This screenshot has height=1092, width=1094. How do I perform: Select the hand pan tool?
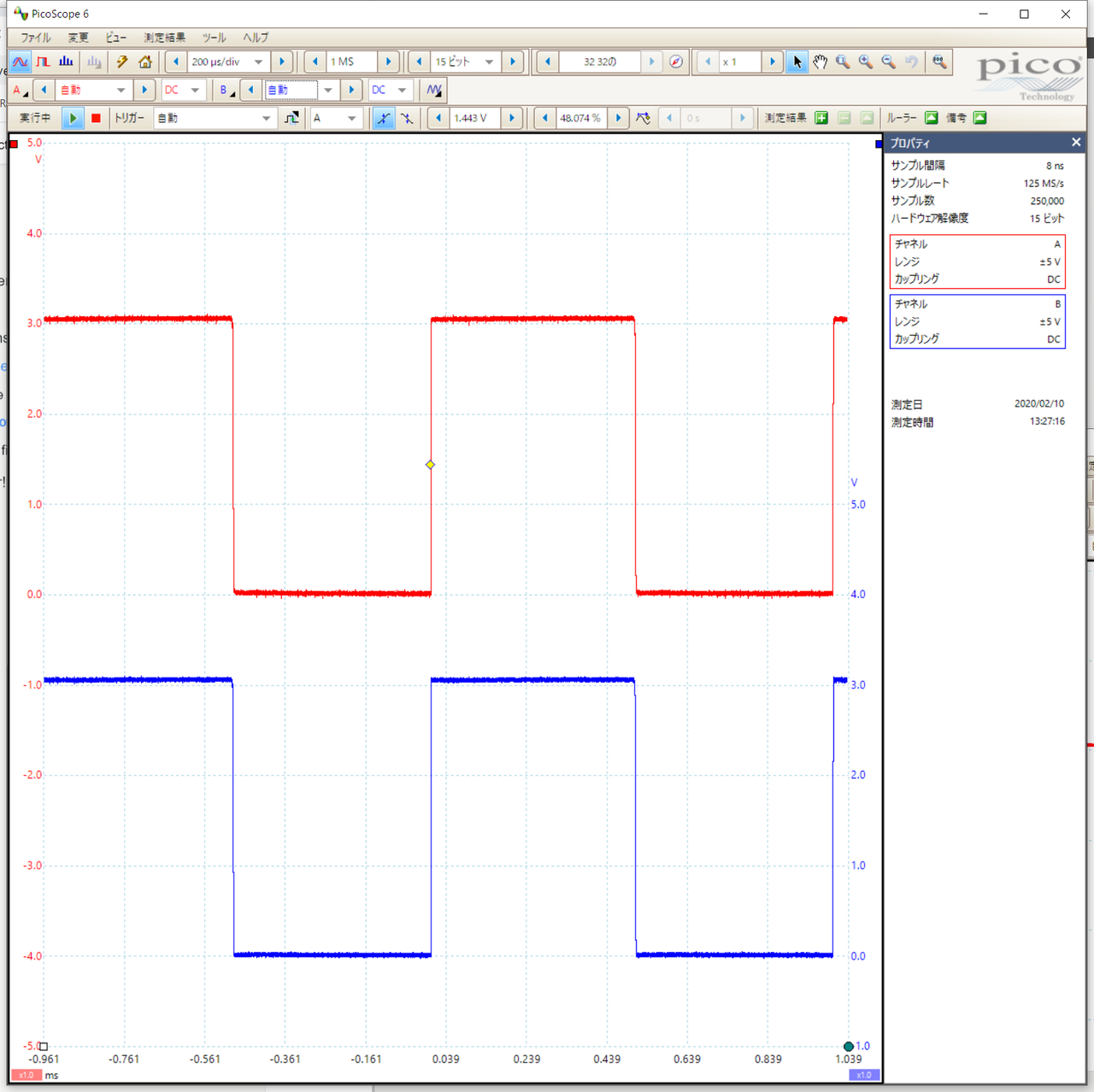[820, 62]
